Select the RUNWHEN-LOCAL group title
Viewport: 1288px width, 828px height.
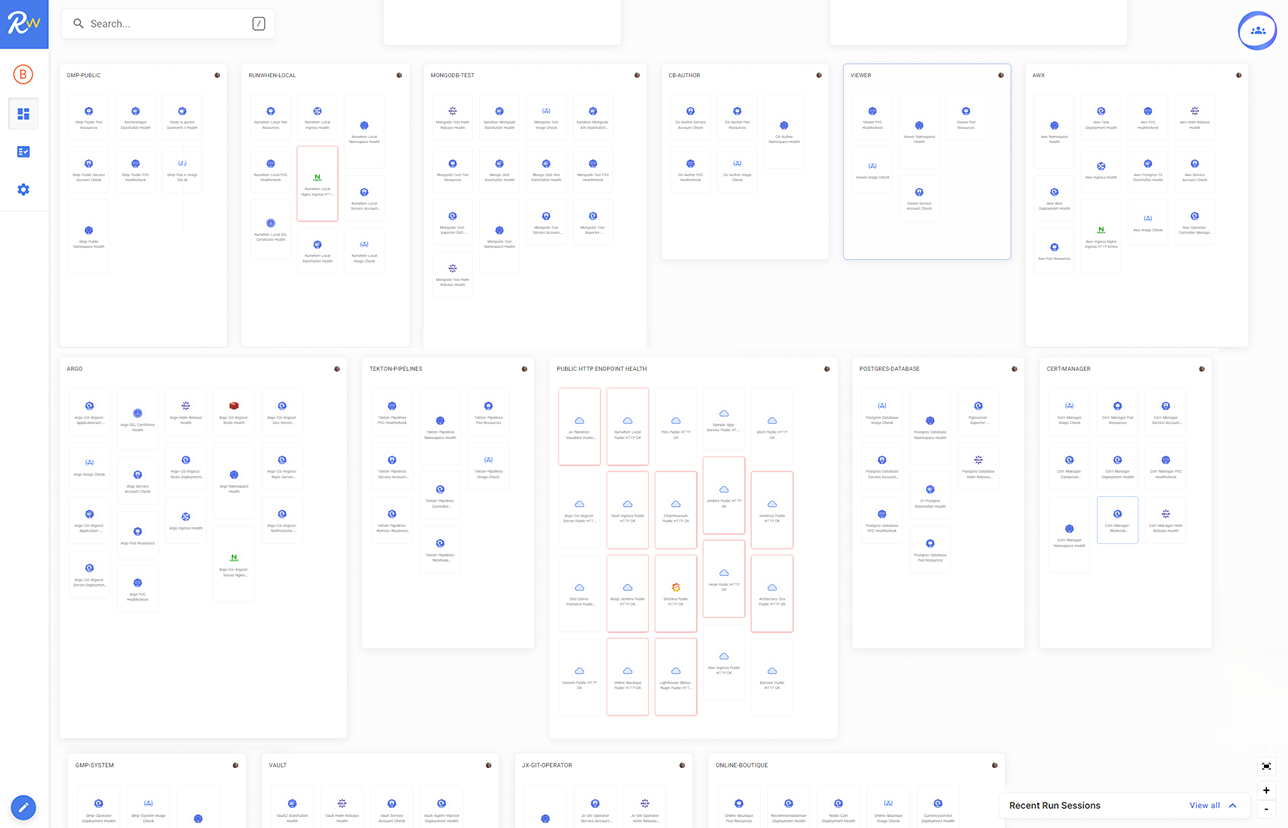tap(273, 75)
